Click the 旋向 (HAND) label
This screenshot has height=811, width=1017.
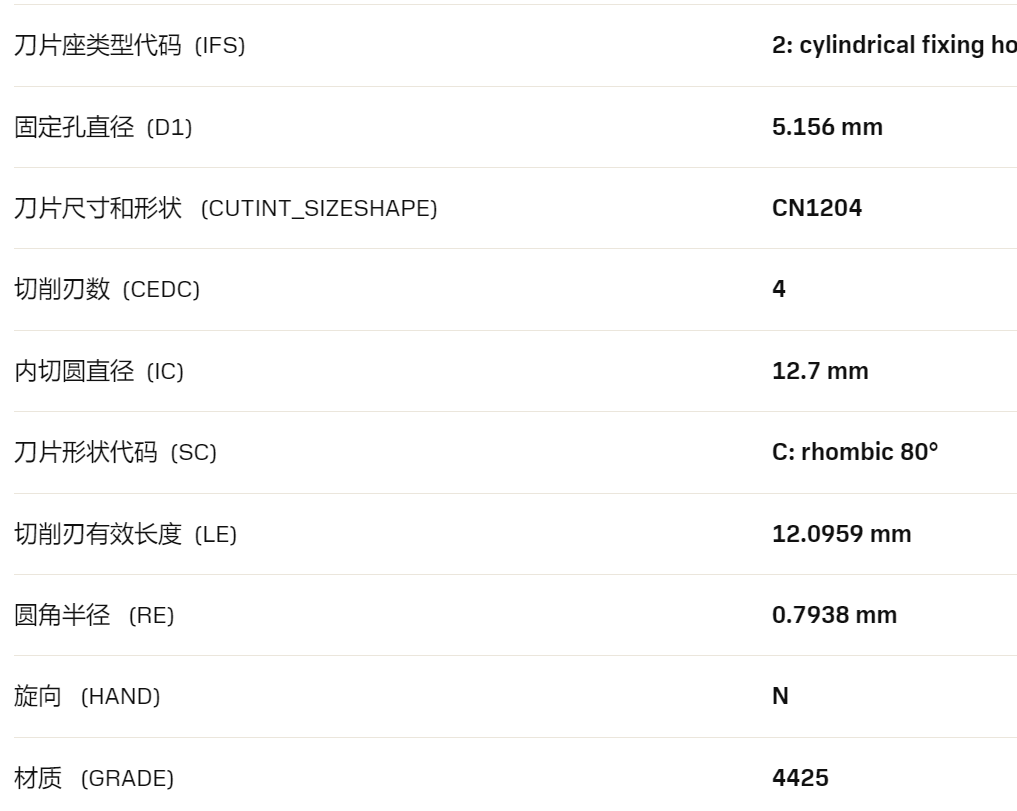tap(88, 696)
